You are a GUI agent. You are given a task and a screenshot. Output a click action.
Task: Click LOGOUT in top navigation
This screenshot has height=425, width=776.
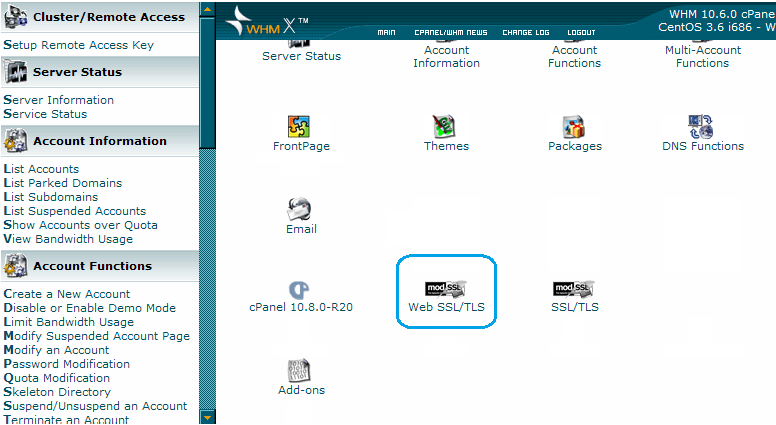pyautogui.click(x=581, y=32)
